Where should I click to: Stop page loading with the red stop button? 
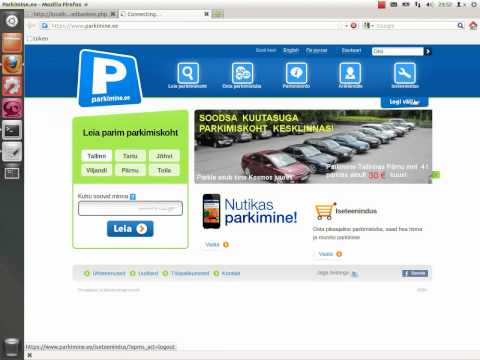click(354, 26)
